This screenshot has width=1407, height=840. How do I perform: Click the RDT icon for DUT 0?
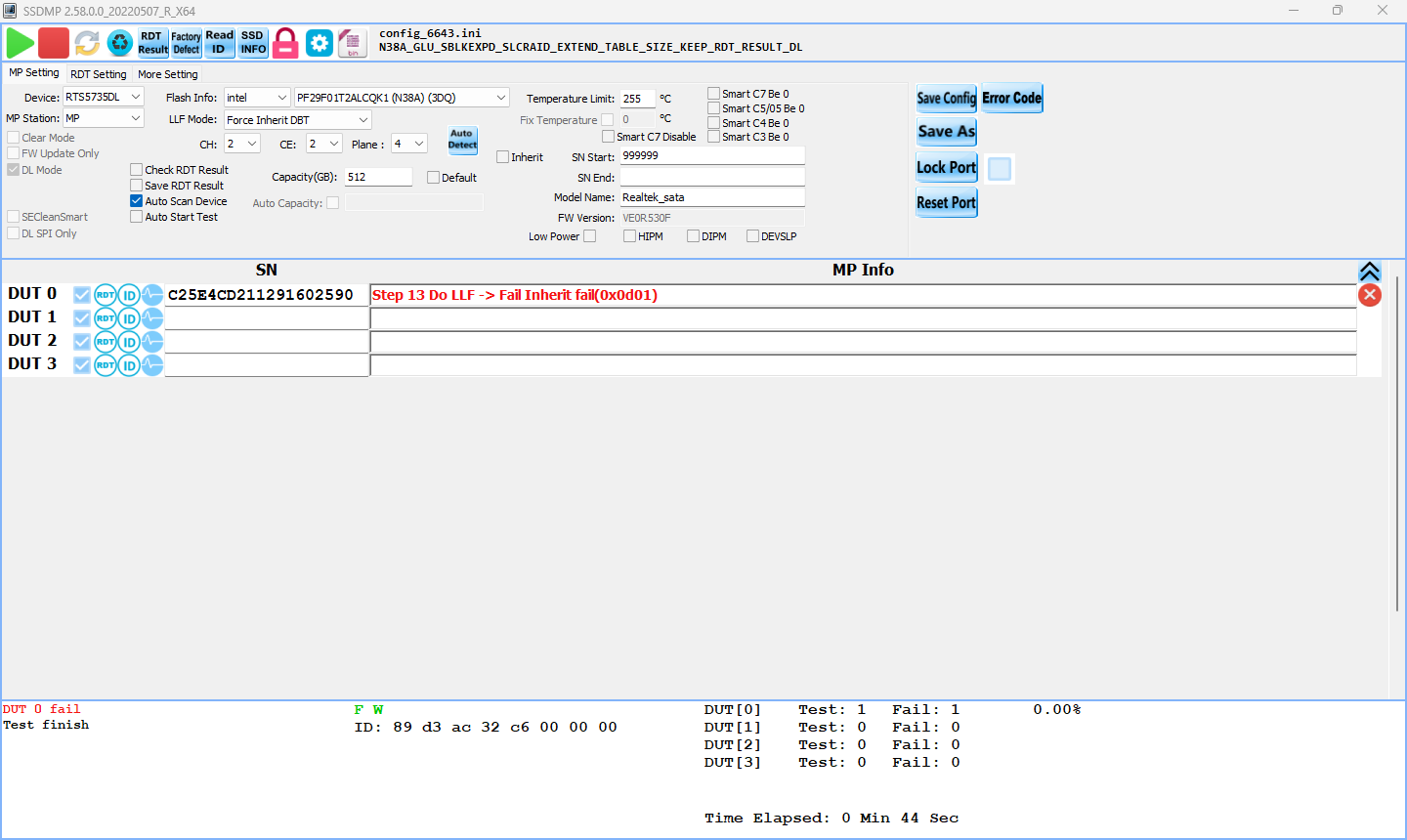click(x=106, y=295)
